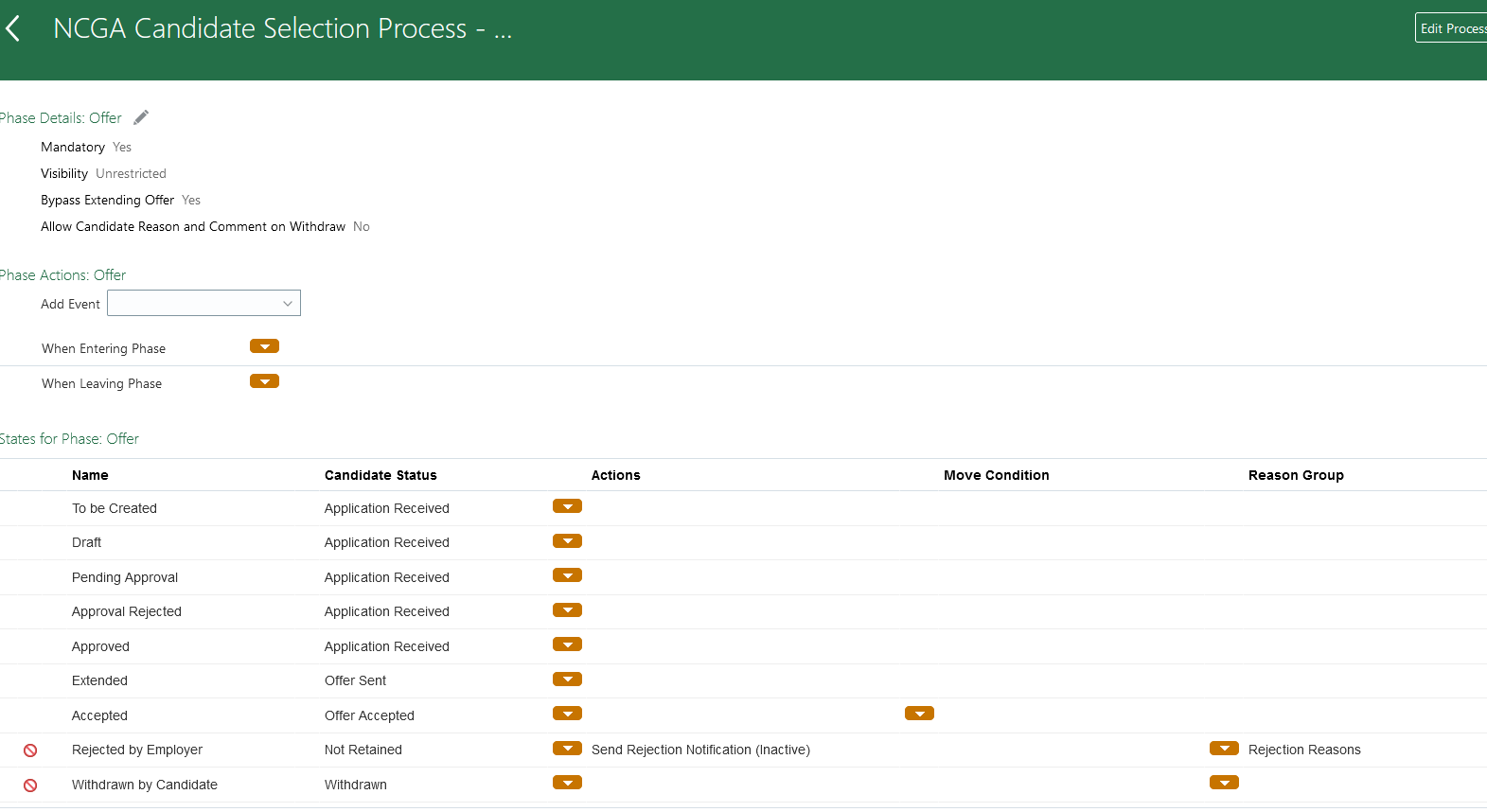The height and width of the screenshot is (812, 1487).
Task: Click the Candidate Status column header
Action: coord(381,475)
